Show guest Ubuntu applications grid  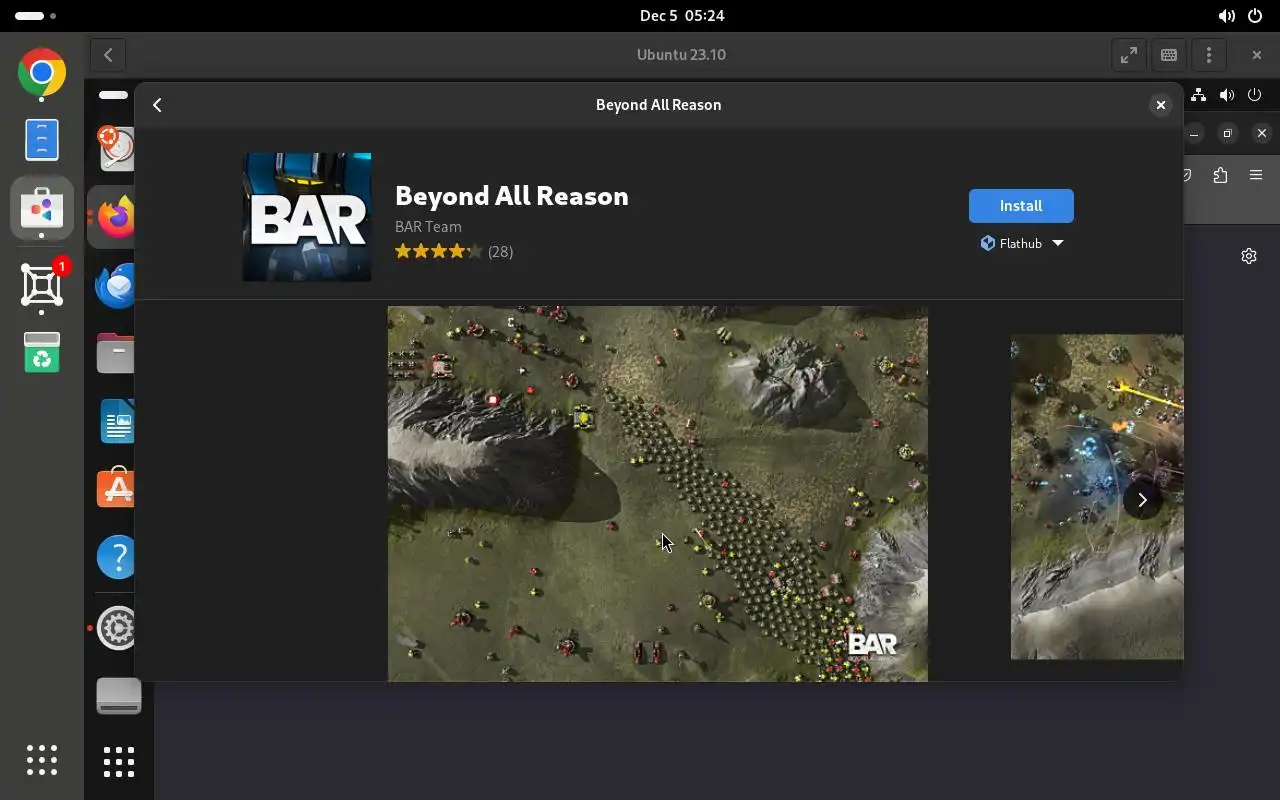[x=119, y=762]
